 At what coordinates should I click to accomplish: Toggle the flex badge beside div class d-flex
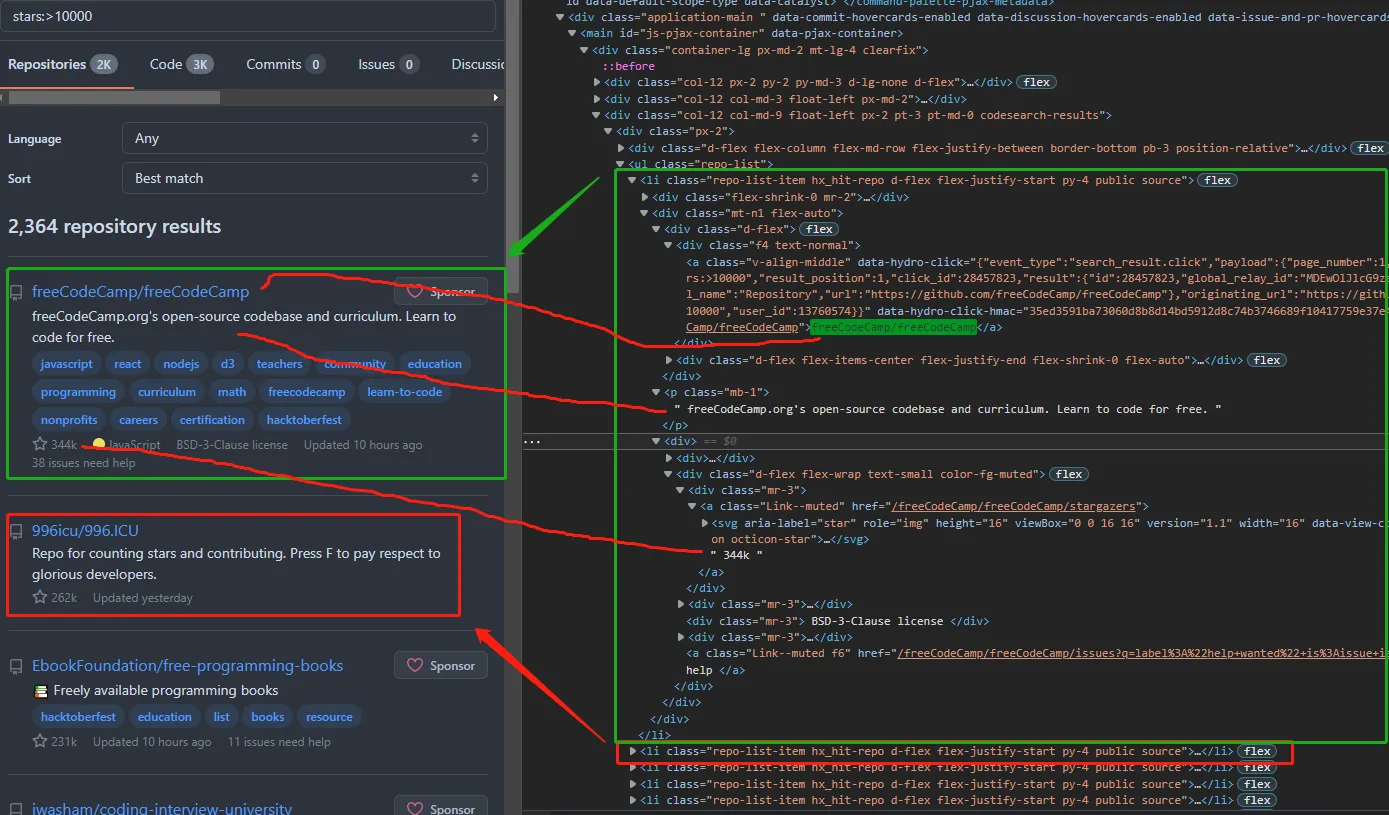[x=820, y=229]
